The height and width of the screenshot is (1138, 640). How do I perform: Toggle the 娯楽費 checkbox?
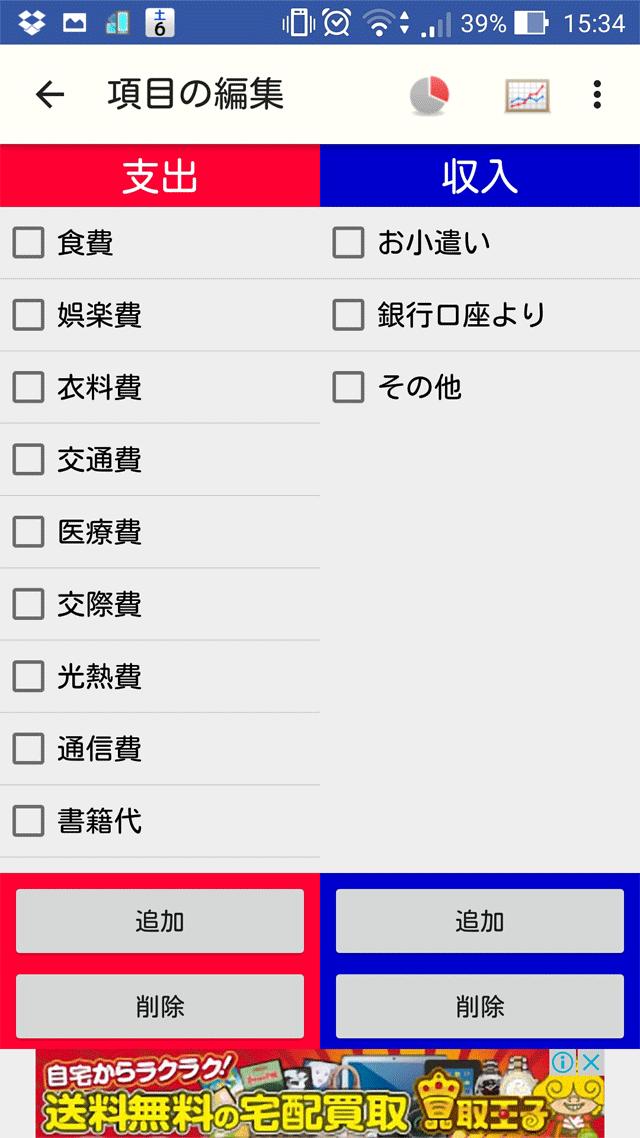click(28, 315)
